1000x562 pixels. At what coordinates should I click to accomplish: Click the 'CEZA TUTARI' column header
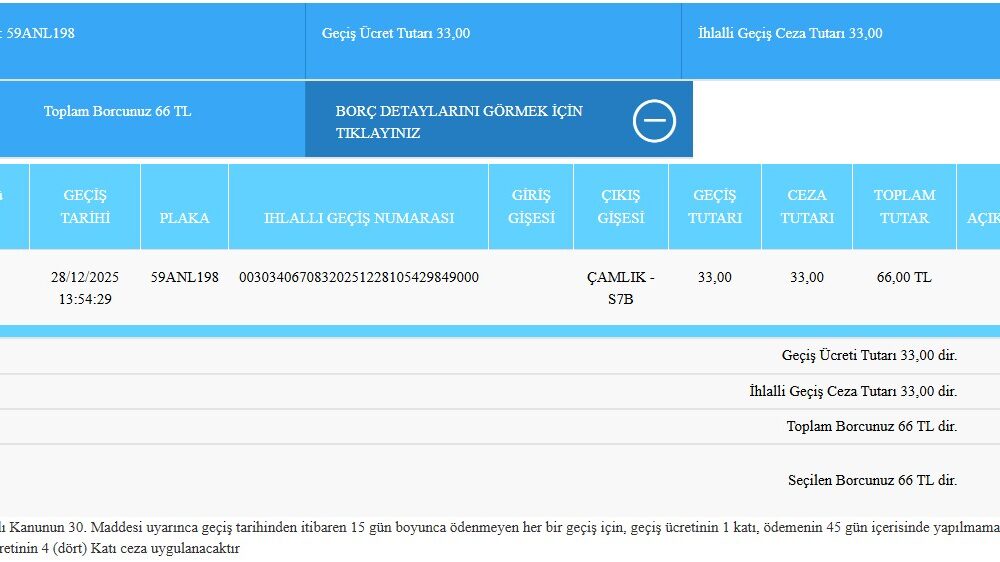(x=806, y=206)
